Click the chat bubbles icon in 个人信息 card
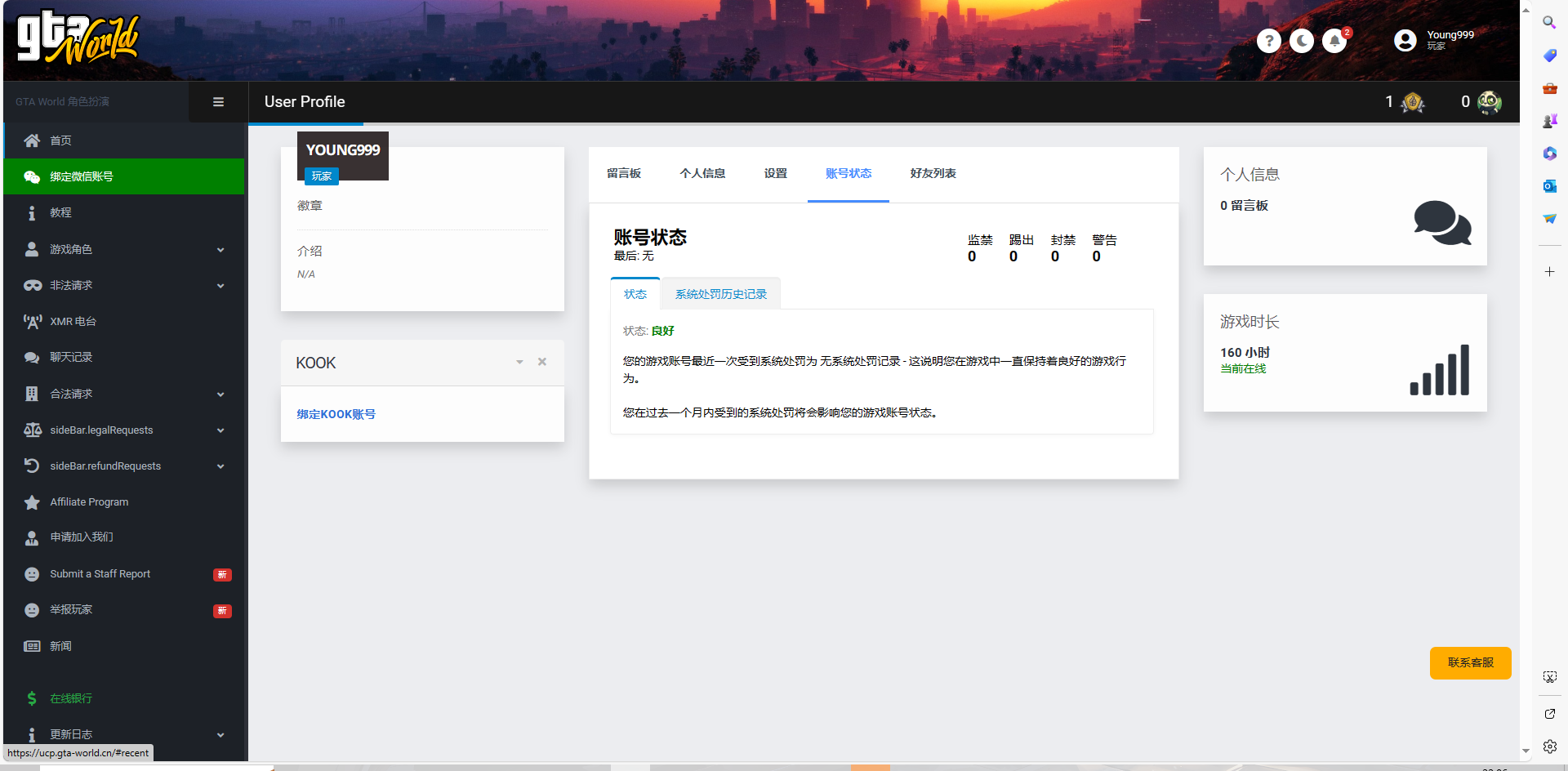1568x771 pixels. tap(1442, 222)
